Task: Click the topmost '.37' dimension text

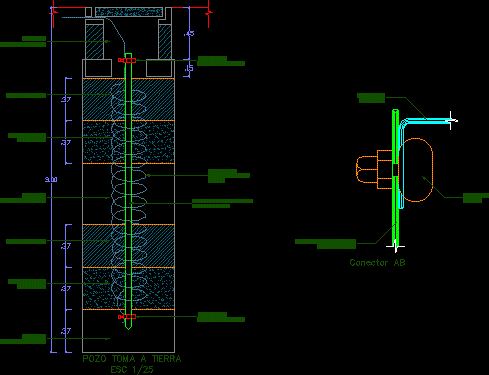Action: [x=66, y=99]
